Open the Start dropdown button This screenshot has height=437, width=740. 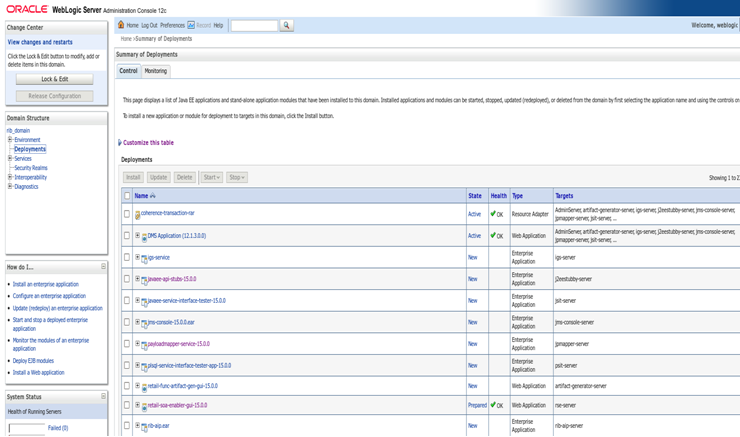point(211,177)
